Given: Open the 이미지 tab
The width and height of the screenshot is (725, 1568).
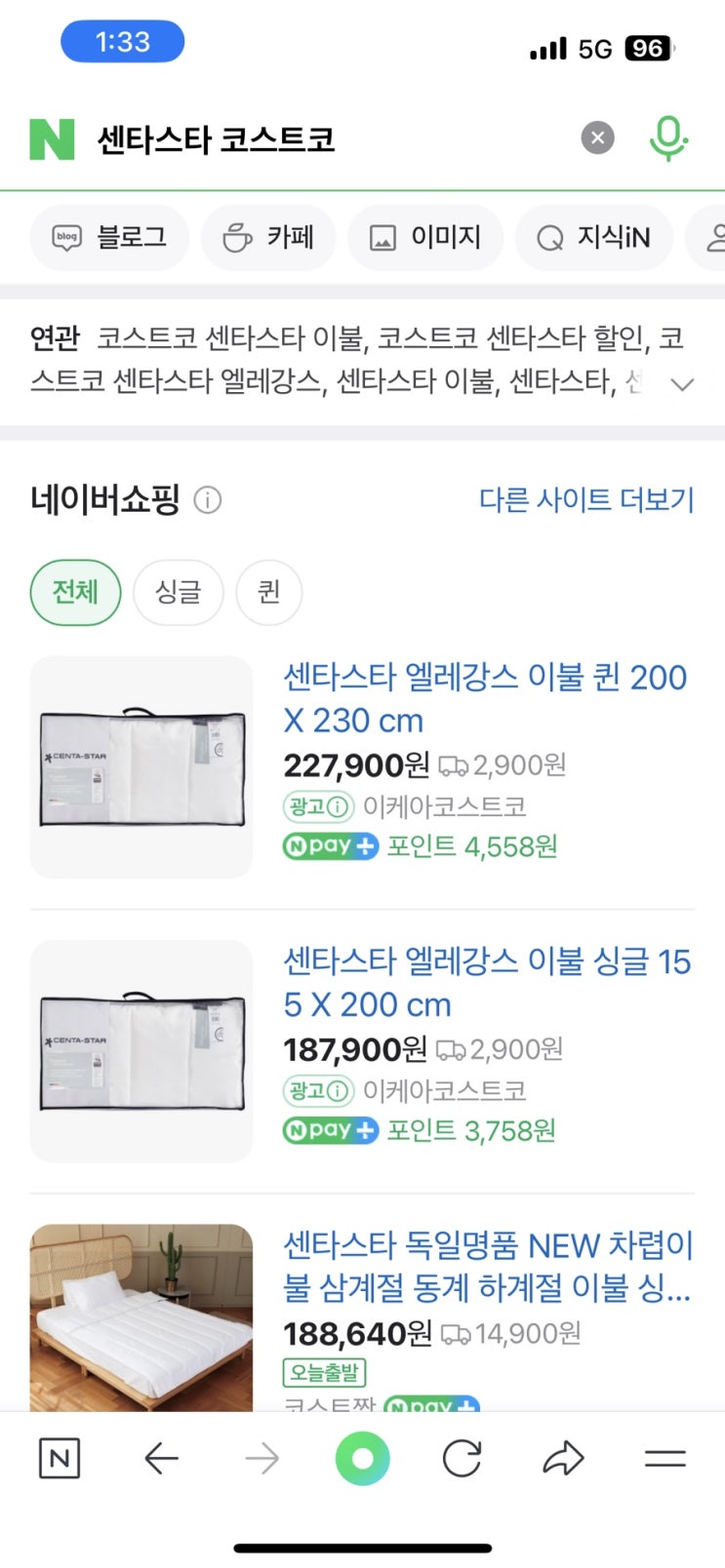Looking at the screenshot, I should click(425, 237).
